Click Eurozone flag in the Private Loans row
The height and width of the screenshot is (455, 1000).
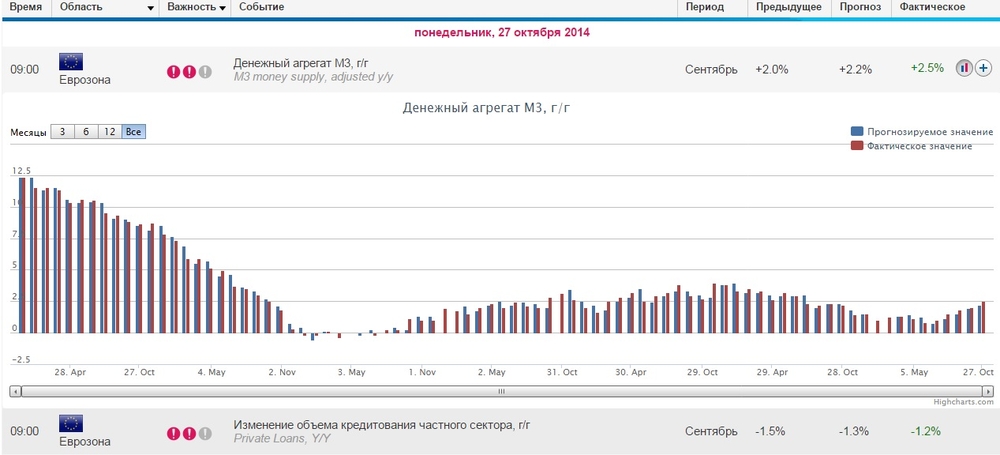coord(71,423)
